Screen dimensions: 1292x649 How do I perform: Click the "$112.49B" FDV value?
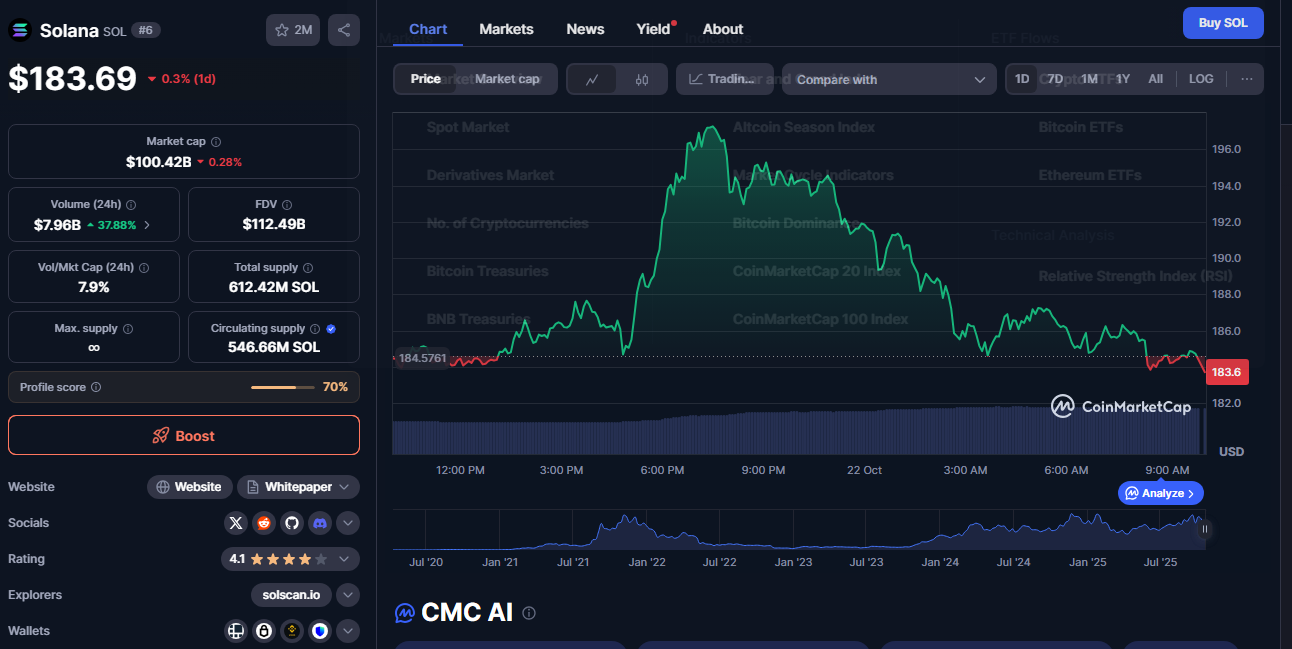click(x=274, y=224)
